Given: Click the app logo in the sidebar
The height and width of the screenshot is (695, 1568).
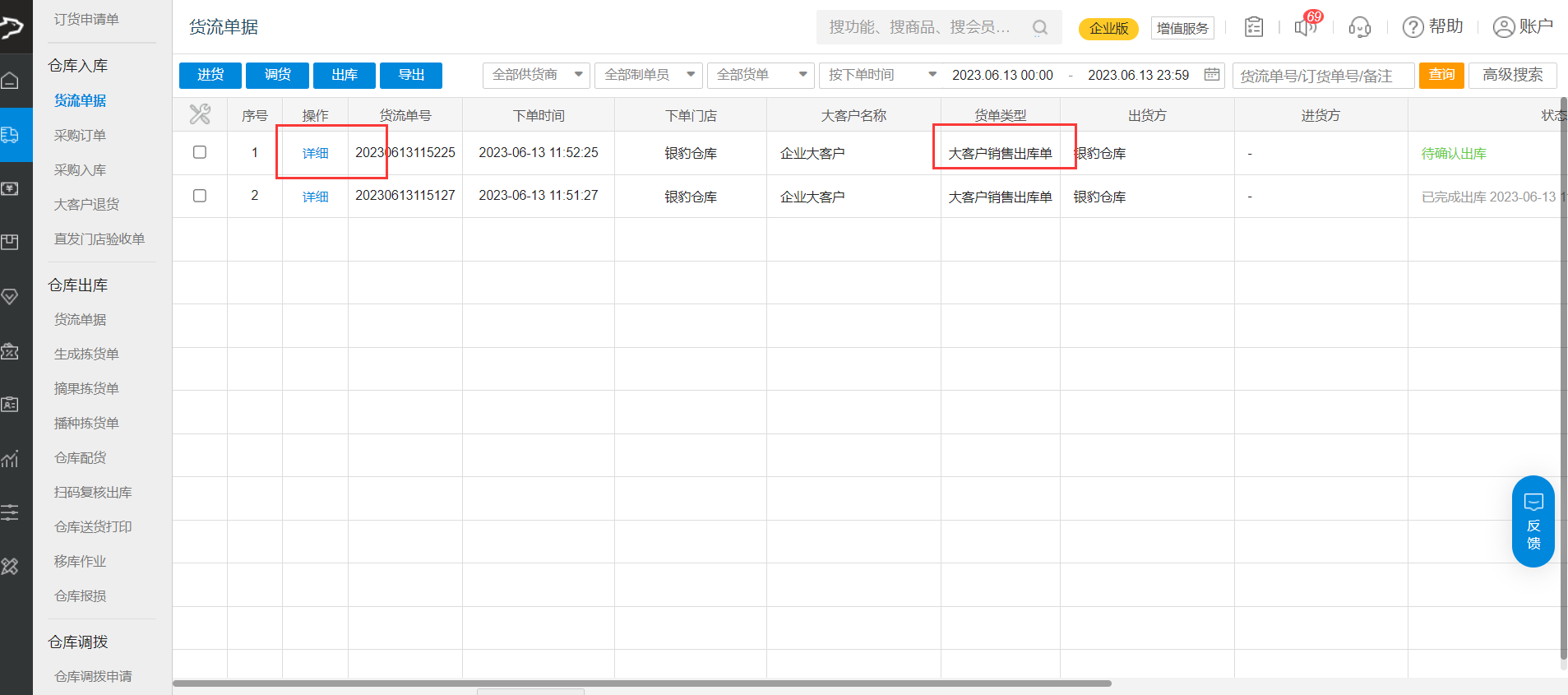Looking at the screenshot, I should (12, 27).
